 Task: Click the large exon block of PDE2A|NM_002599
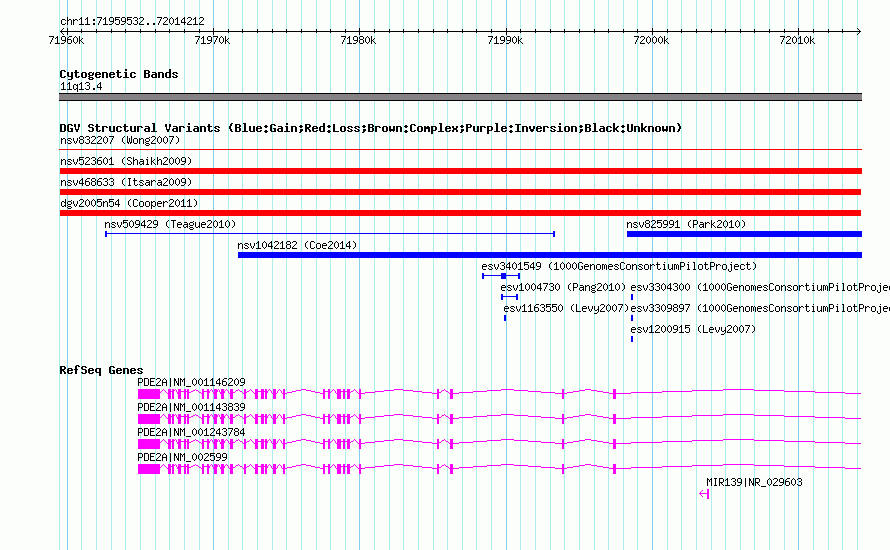(x=149, y=469)
